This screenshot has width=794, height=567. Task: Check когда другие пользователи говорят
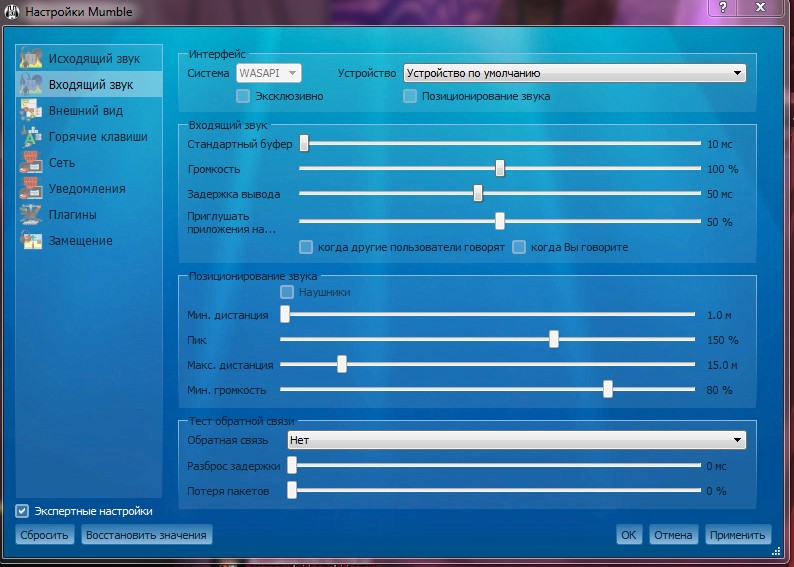306,247
